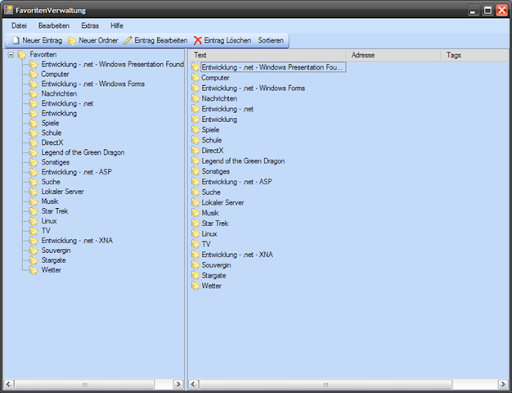Click the list panel horizontal scrollbar thumb

click(326, 384)
